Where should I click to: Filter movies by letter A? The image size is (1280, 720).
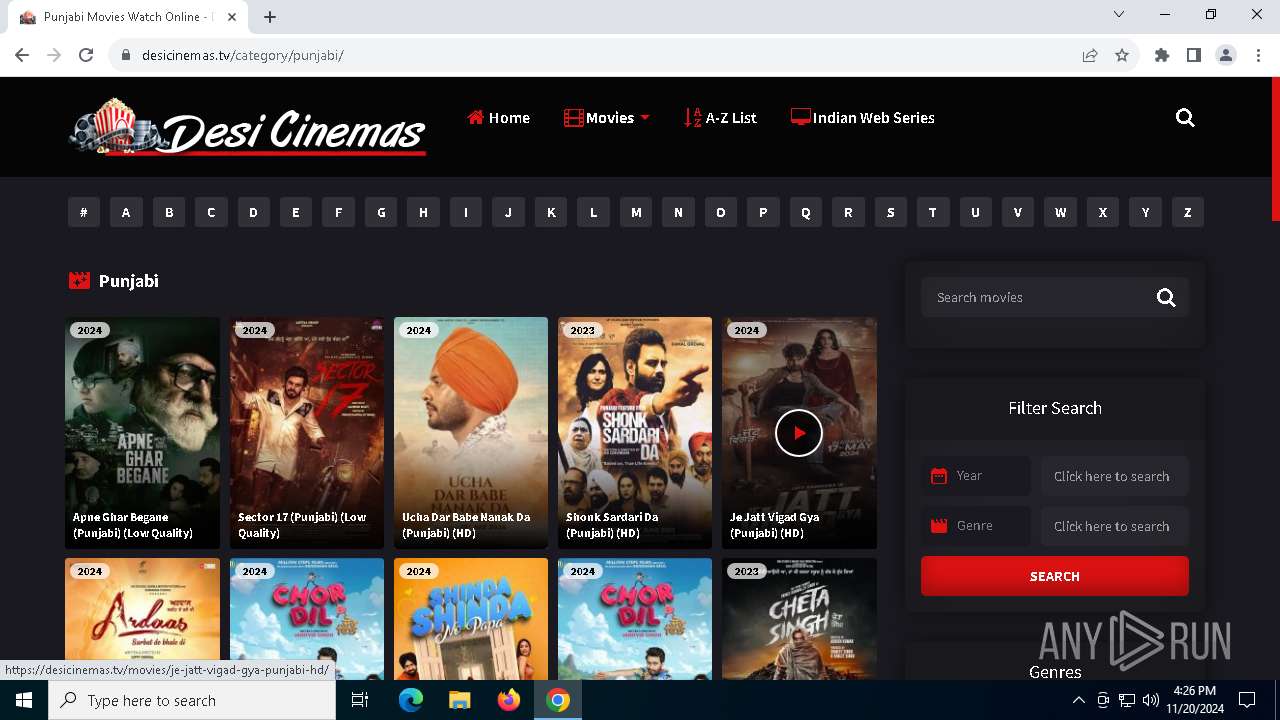pyautogui.click(x=126, y=212)
